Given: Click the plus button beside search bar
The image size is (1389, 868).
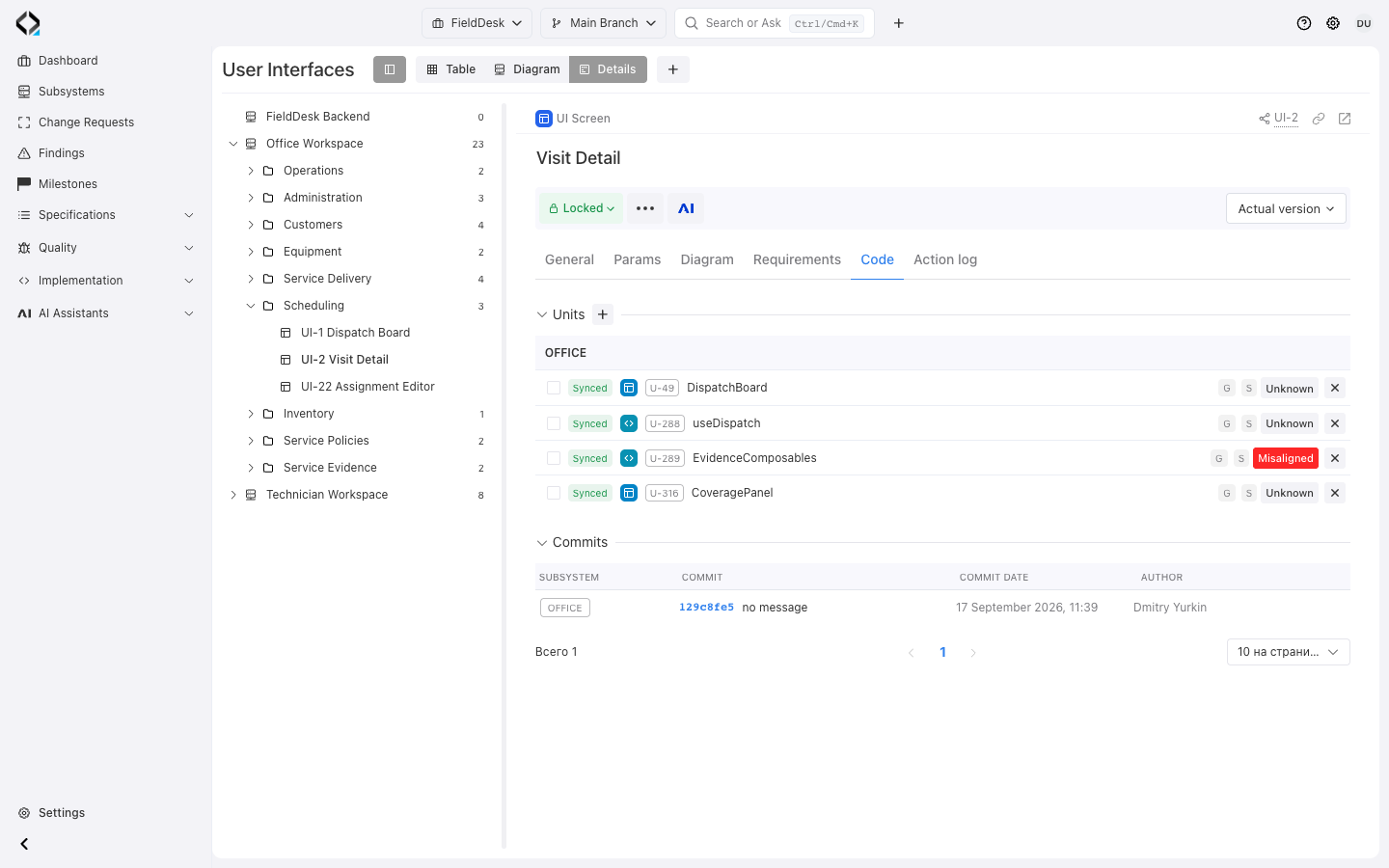Looking at the screenshot, I should click(x=898, y=23).
